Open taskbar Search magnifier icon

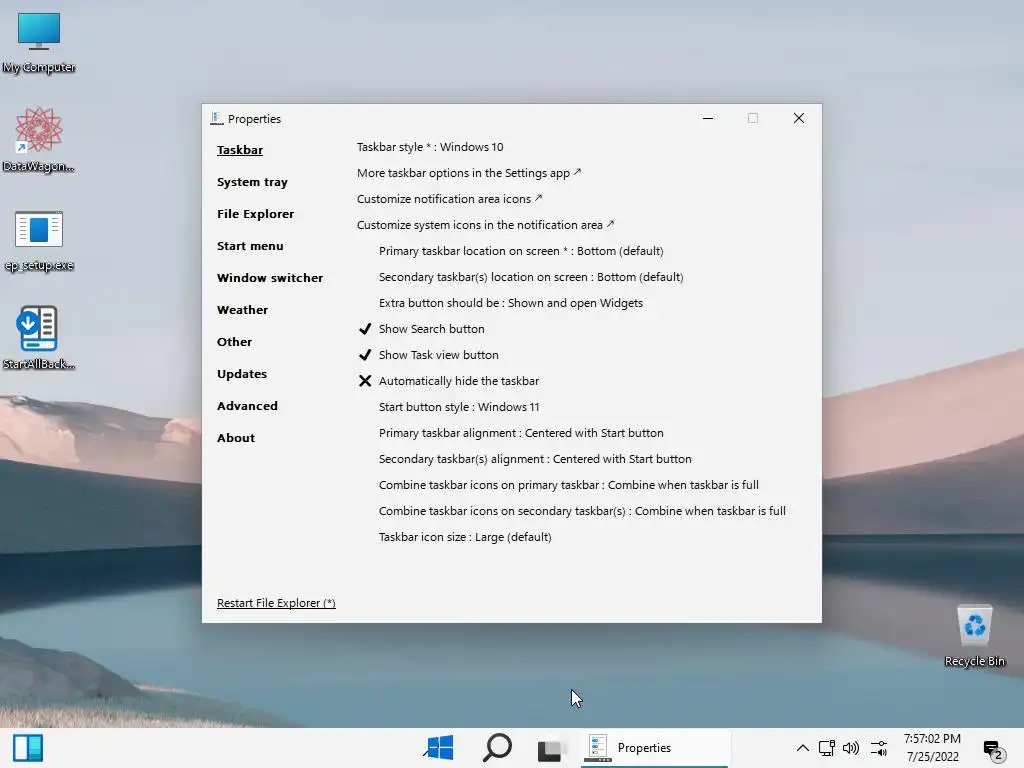pyautogui.click(x=497, y=748)
